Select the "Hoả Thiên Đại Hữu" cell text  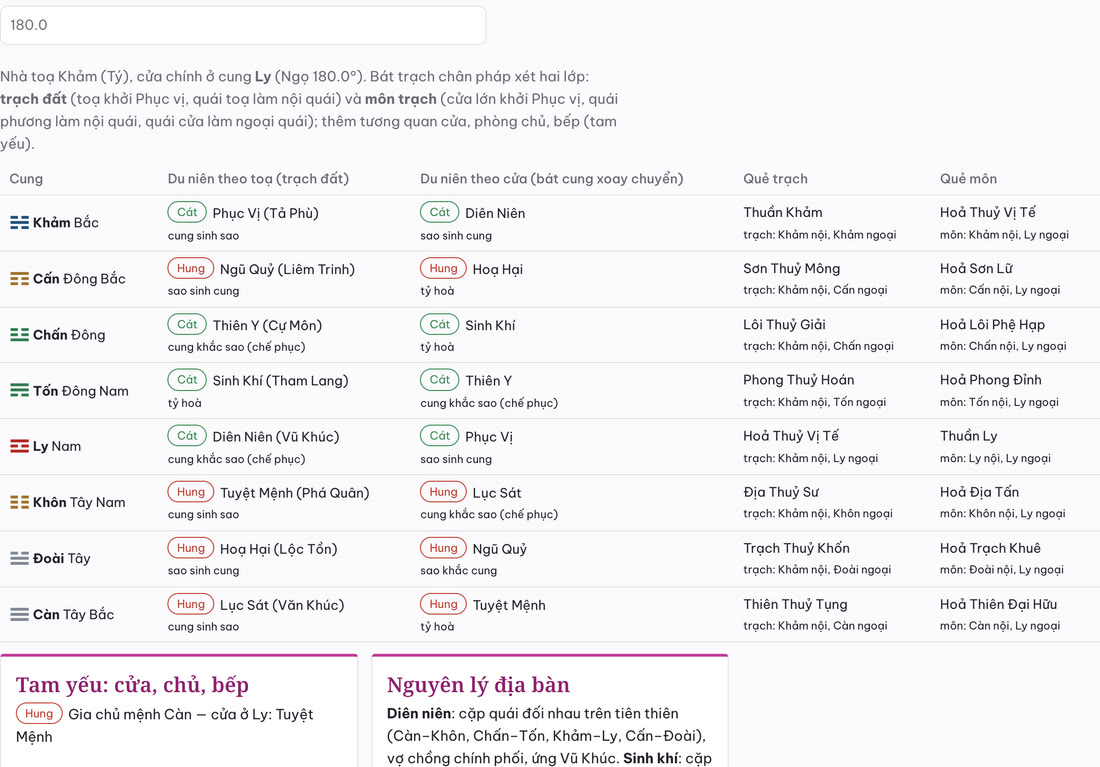click(998, 605)
